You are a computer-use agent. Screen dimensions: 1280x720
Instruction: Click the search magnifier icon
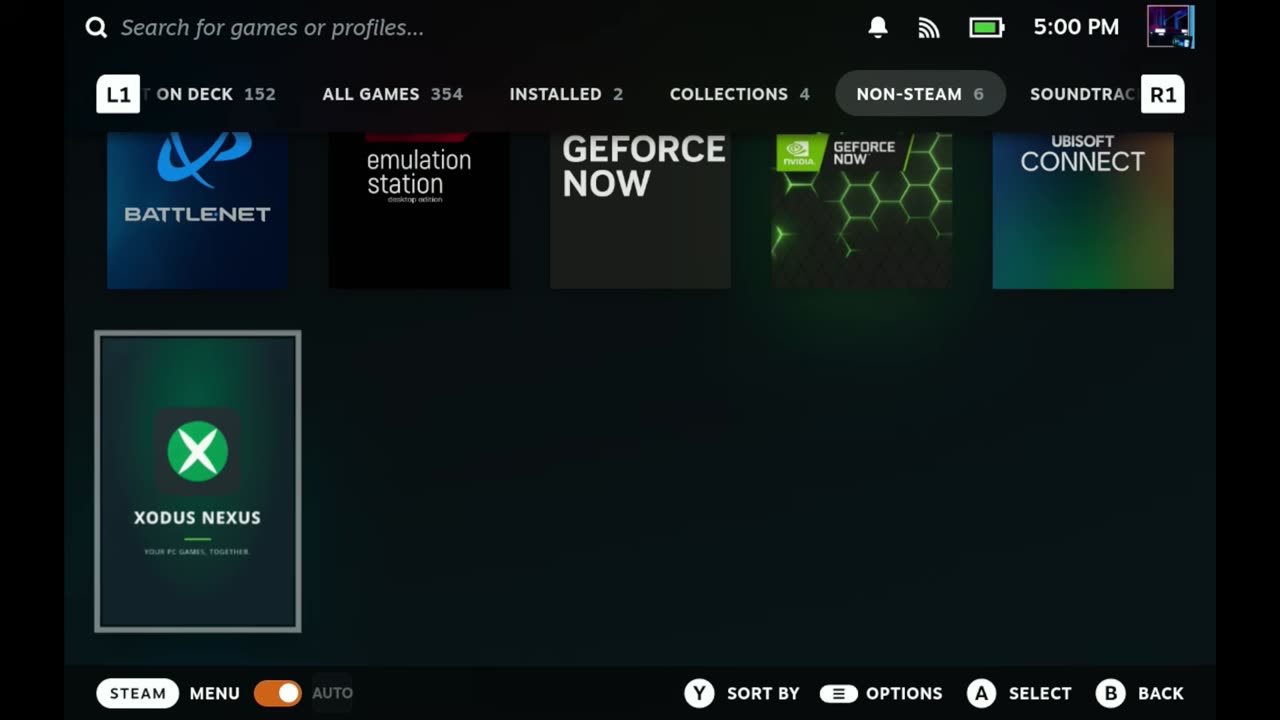point(96,28)
